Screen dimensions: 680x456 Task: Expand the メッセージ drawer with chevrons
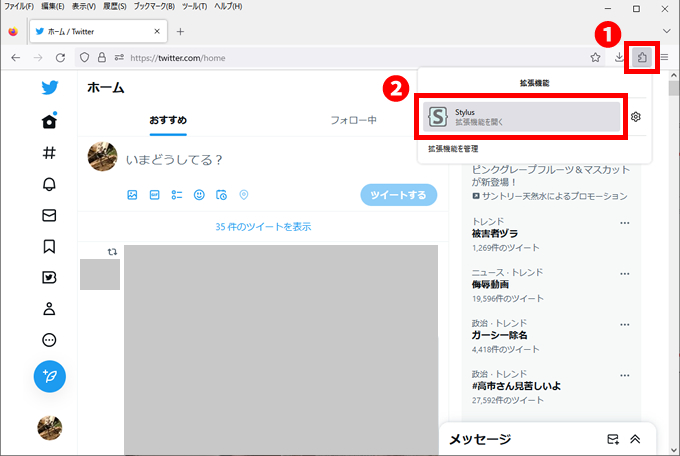[635, 439]
